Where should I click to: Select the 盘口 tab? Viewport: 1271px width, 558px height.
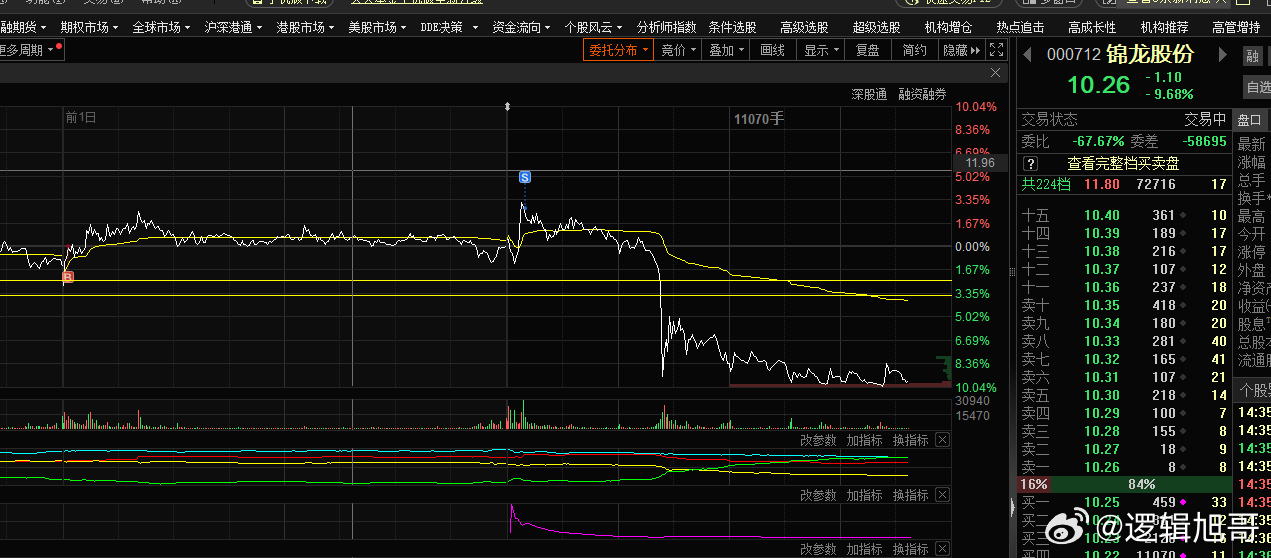1250,119
